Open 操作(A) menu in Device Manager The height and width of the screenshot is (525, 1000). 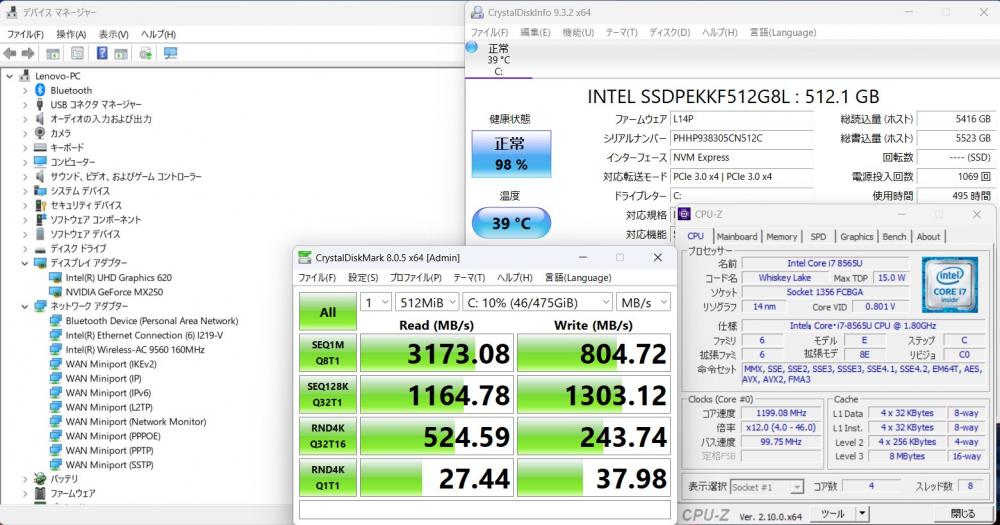71,34
